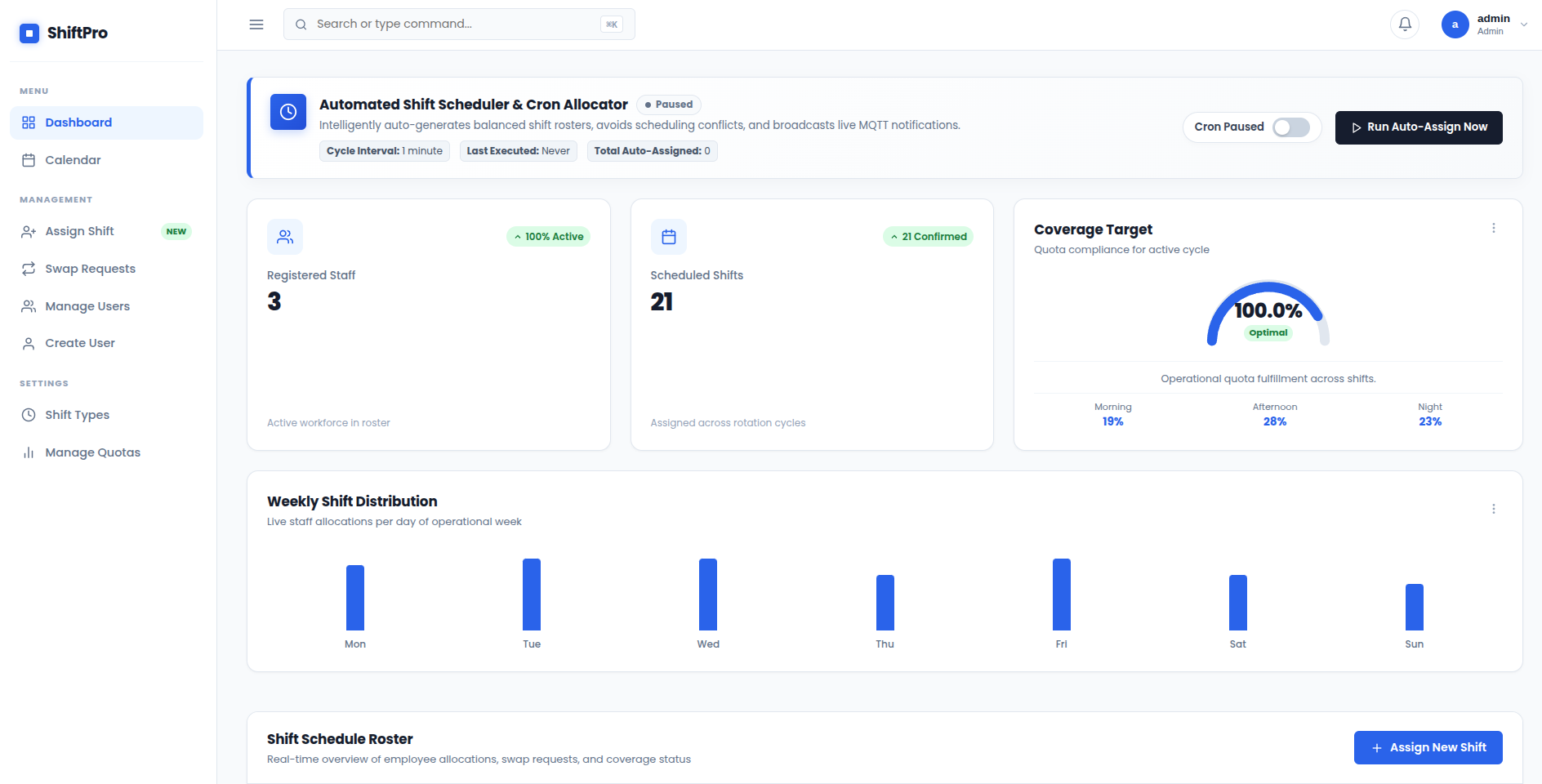Click Assign New Shift button

pyautogui.click(x=1428, y=747)
